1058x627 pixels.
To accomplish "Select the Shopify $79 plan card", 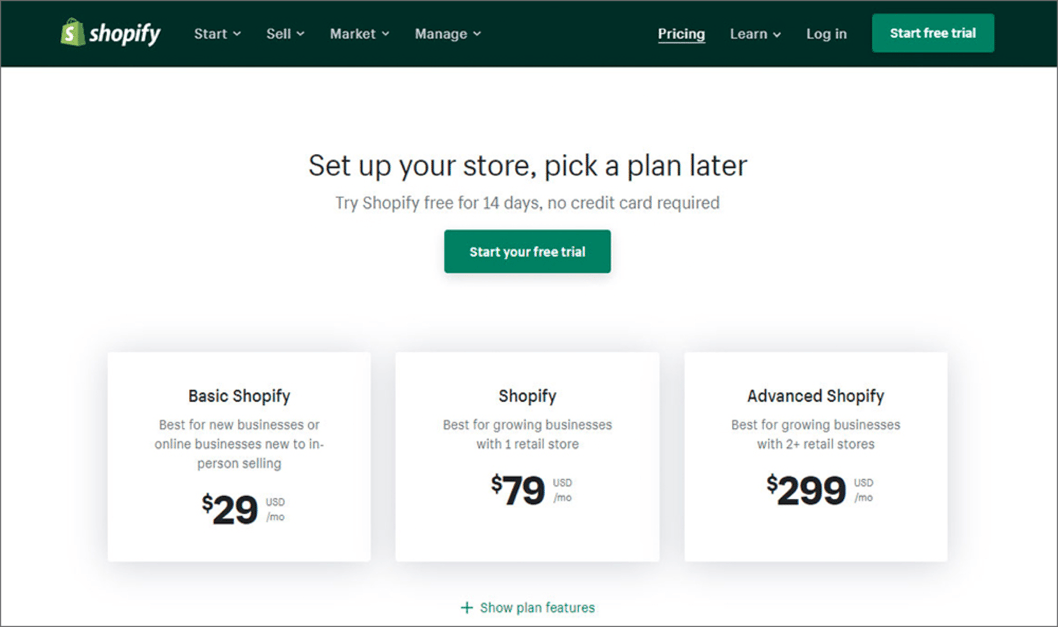I will pyautogui.click(x=527, y=456).
